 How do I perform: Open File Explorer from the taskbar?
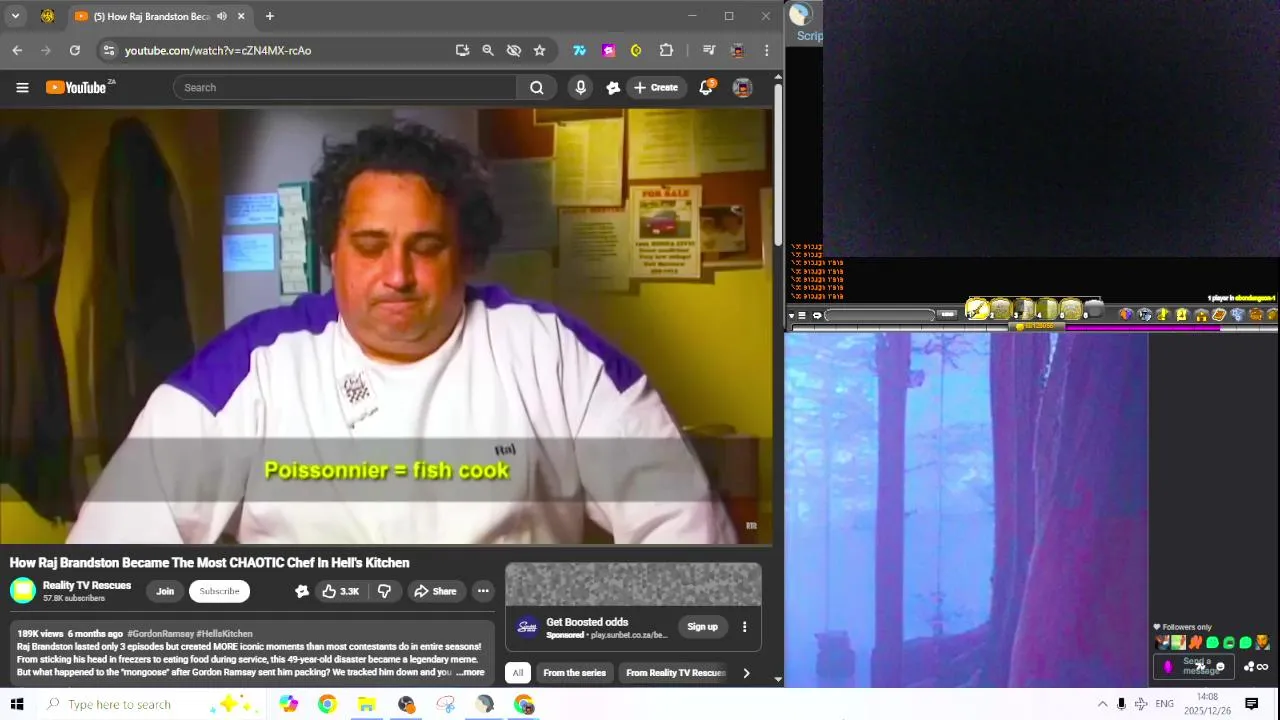(367, 705)
